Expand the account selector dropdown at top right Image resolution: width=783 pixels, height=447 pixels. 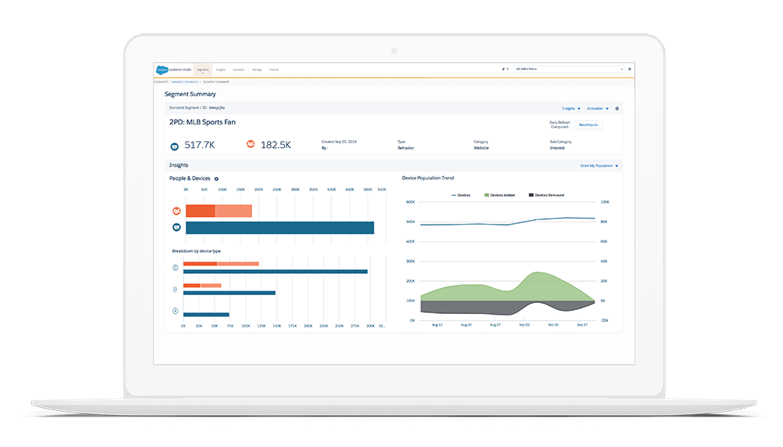569,69
